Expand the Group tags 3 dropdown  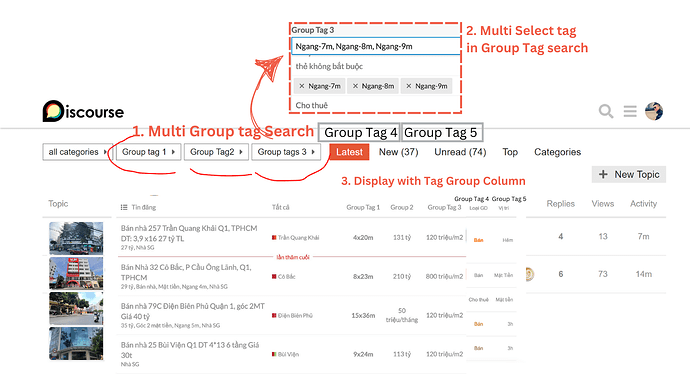coord(286,152)
